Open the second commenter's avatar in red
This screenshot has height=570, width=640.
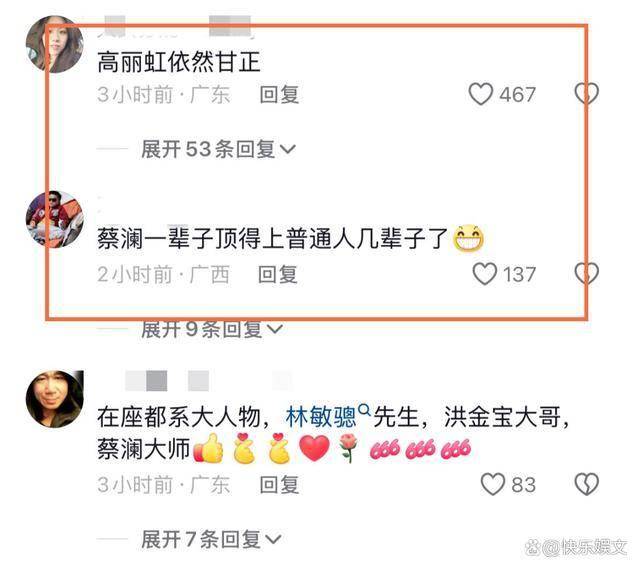(x=55, y=219)
